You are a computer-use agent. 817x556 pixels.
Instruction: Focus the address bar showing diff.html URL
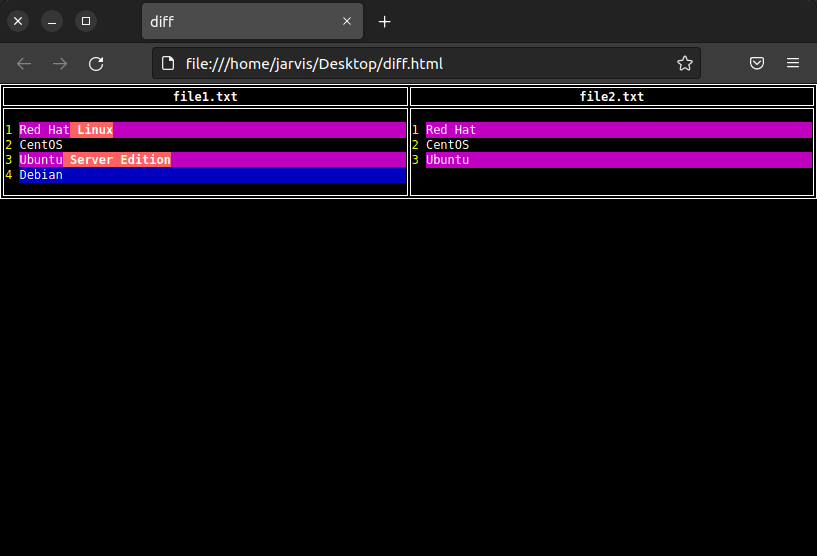coord(427,64)
